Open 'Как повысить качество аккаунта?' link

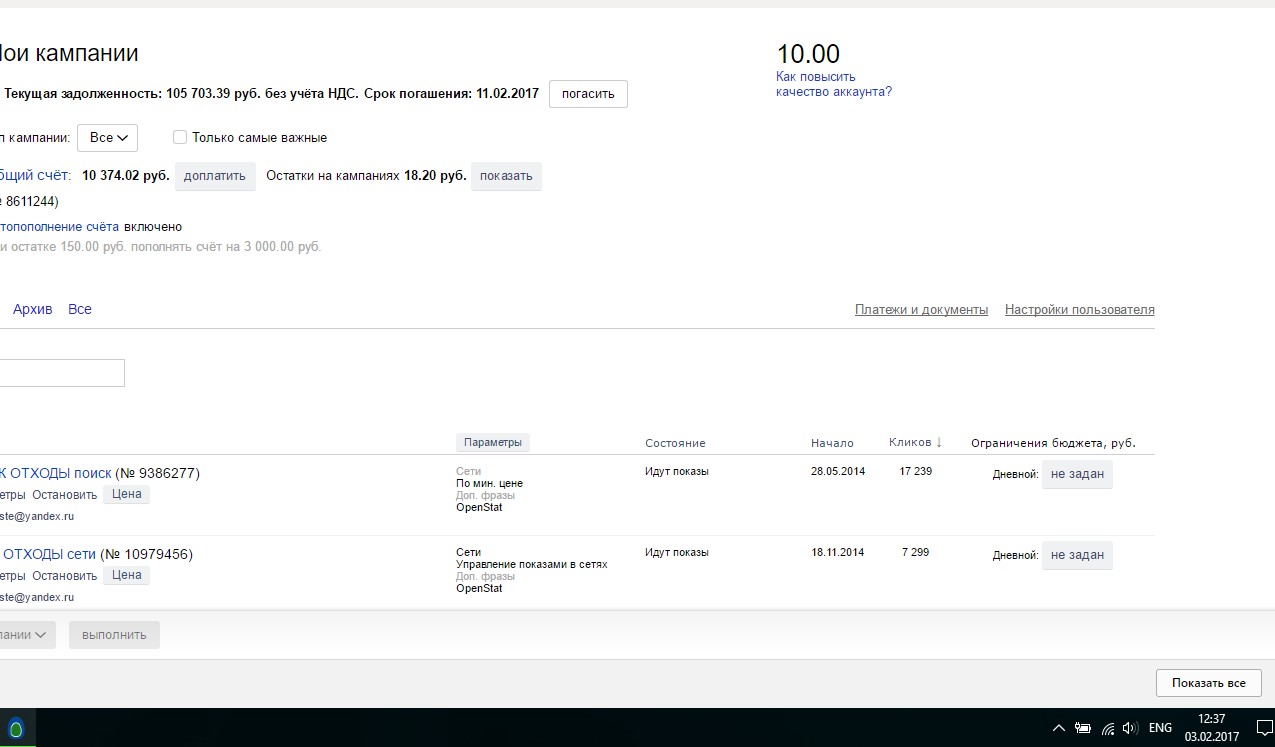coord(834,84)
